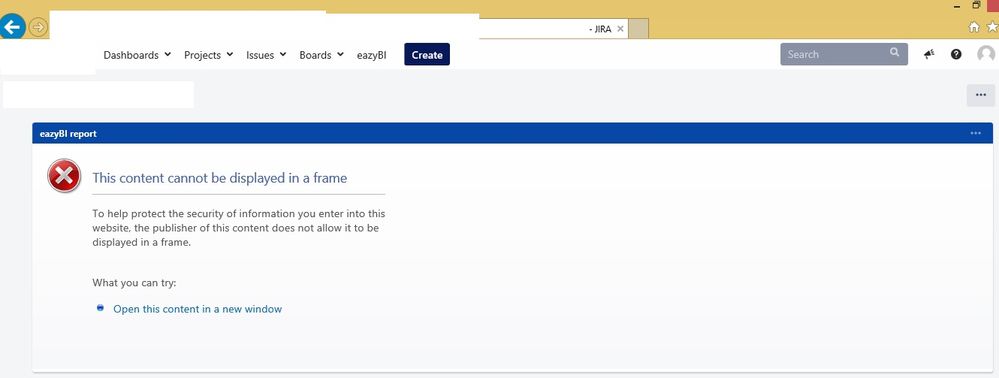
Task: Click the browser forward arrow button
Action: point(38,27)
